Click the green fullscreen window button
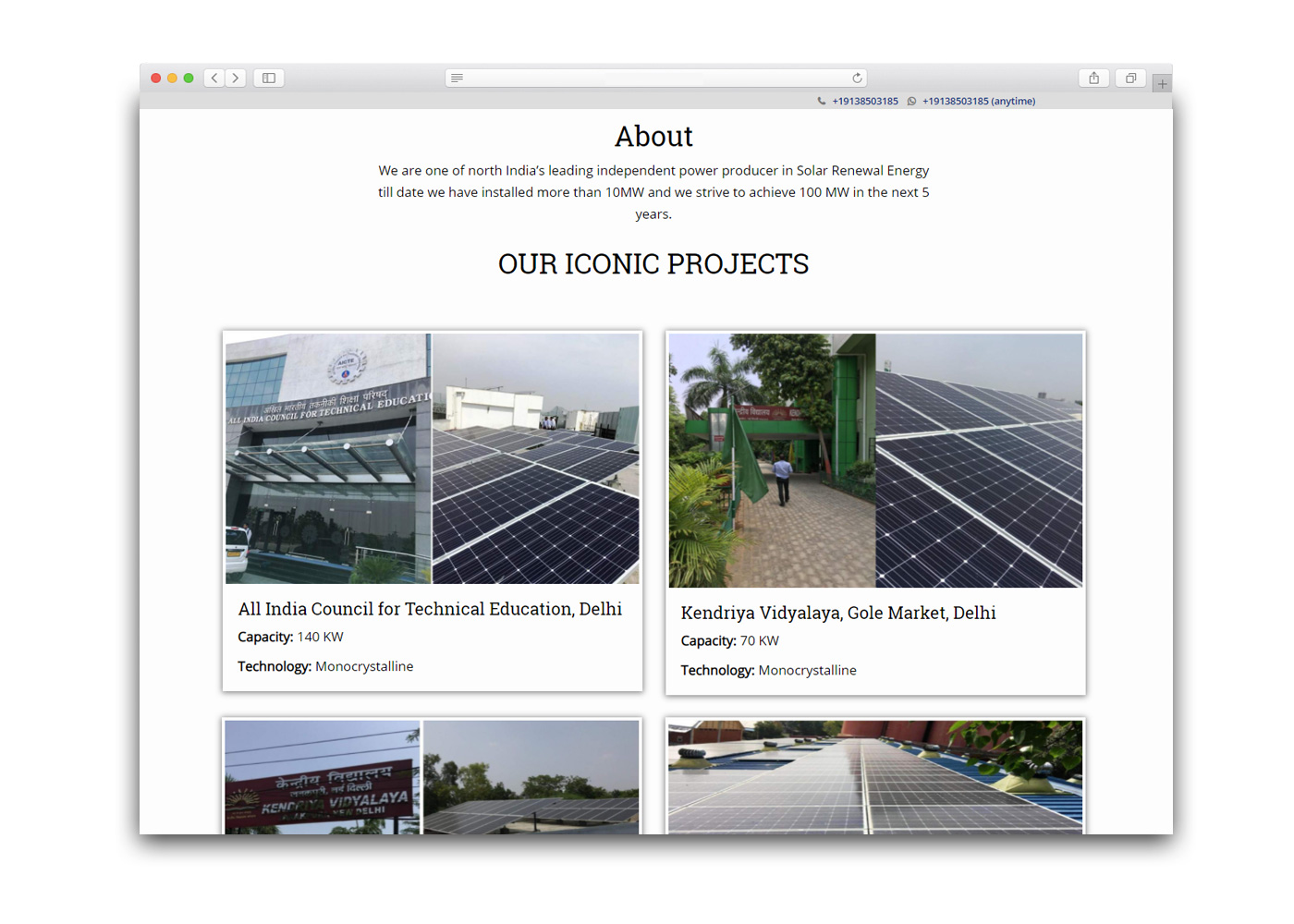This screenshot has width=1294, height=924. click(x=189, y=78)
